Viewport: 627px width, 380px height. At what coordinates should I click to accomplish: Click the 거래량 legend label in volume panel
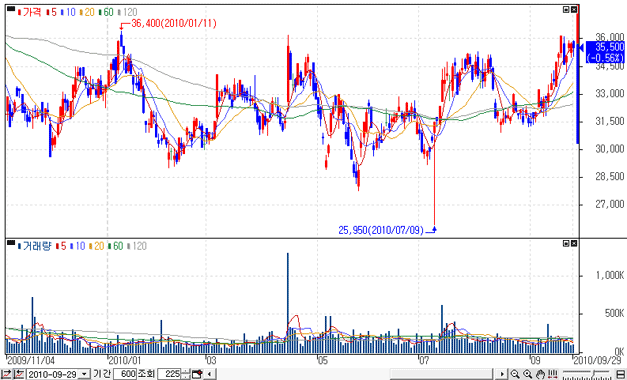point(34,246)
